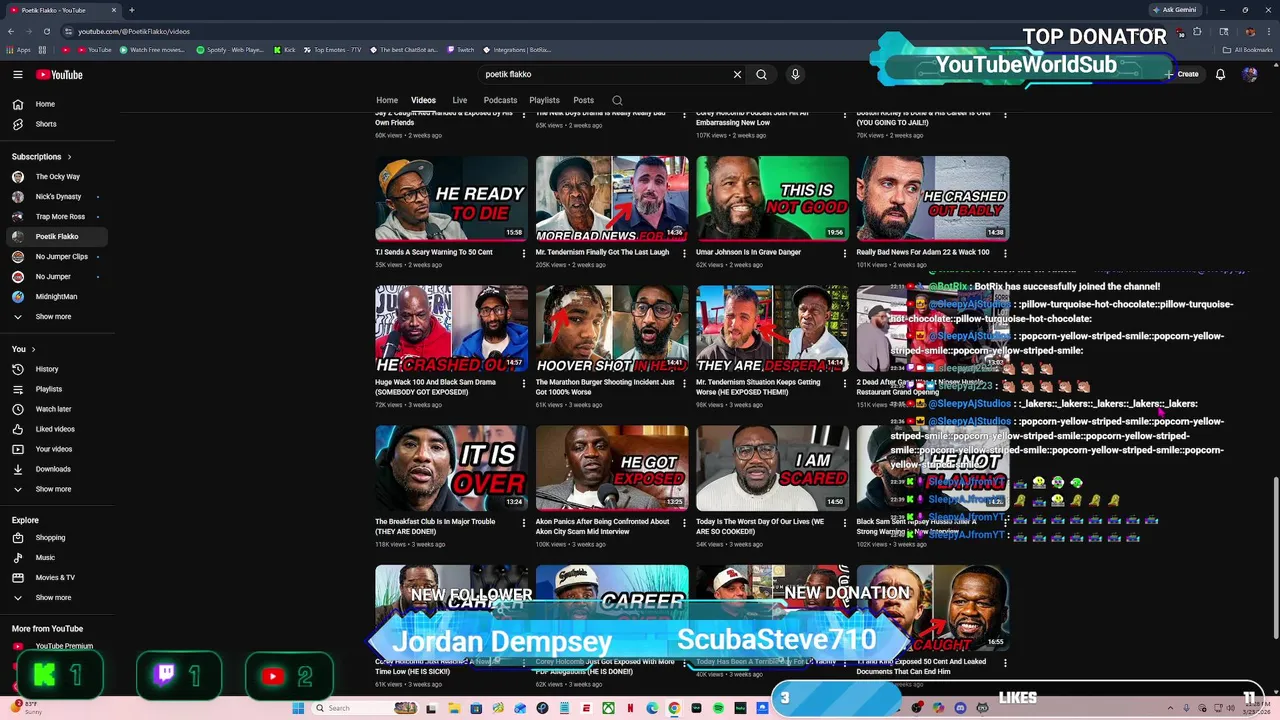Reload the page in the browser
This screenshot has height=720, width=1280.
pos(47,31)
